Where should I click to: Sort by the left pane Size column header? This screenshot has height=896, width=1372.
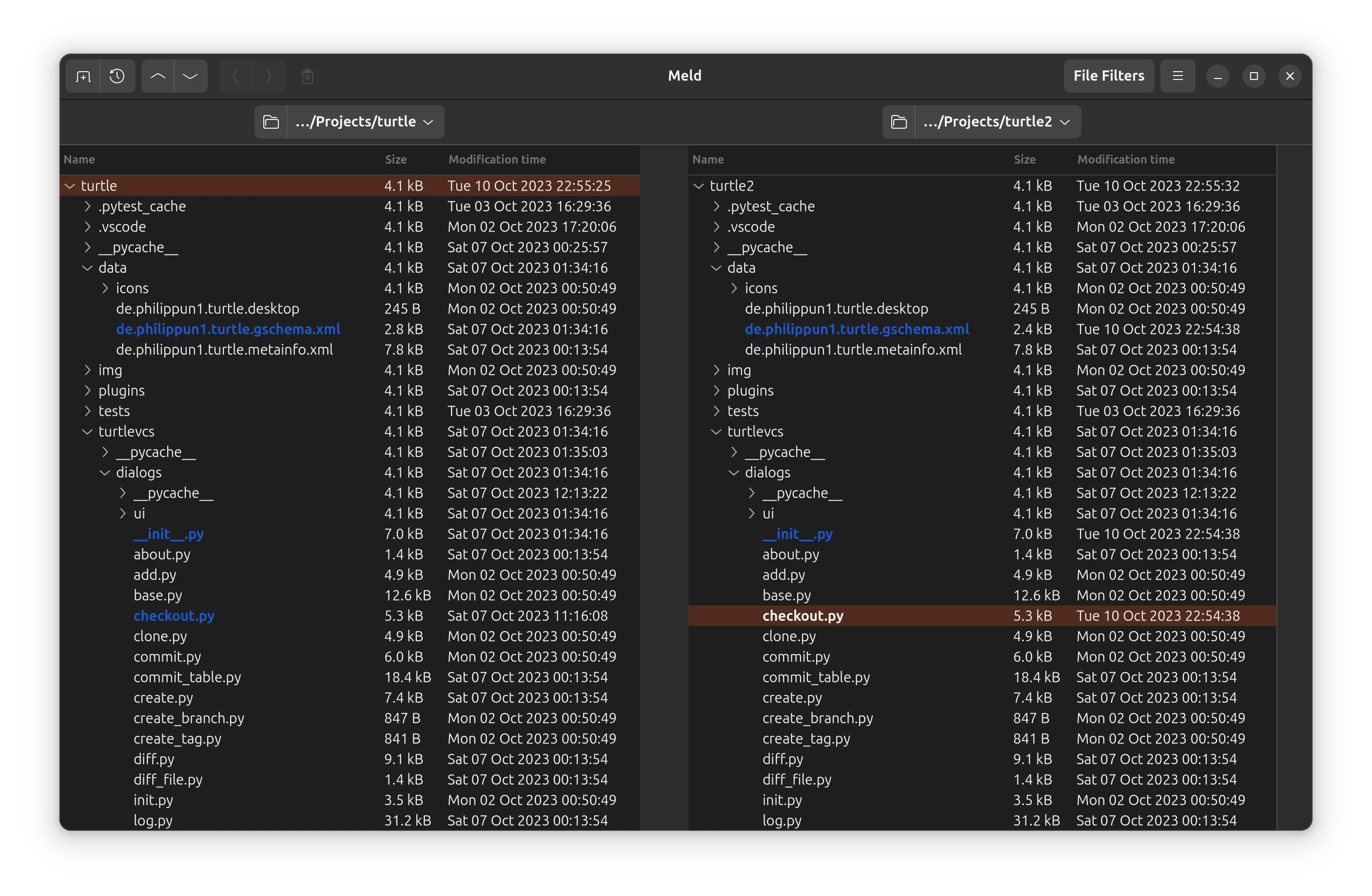tap(396, 159)
